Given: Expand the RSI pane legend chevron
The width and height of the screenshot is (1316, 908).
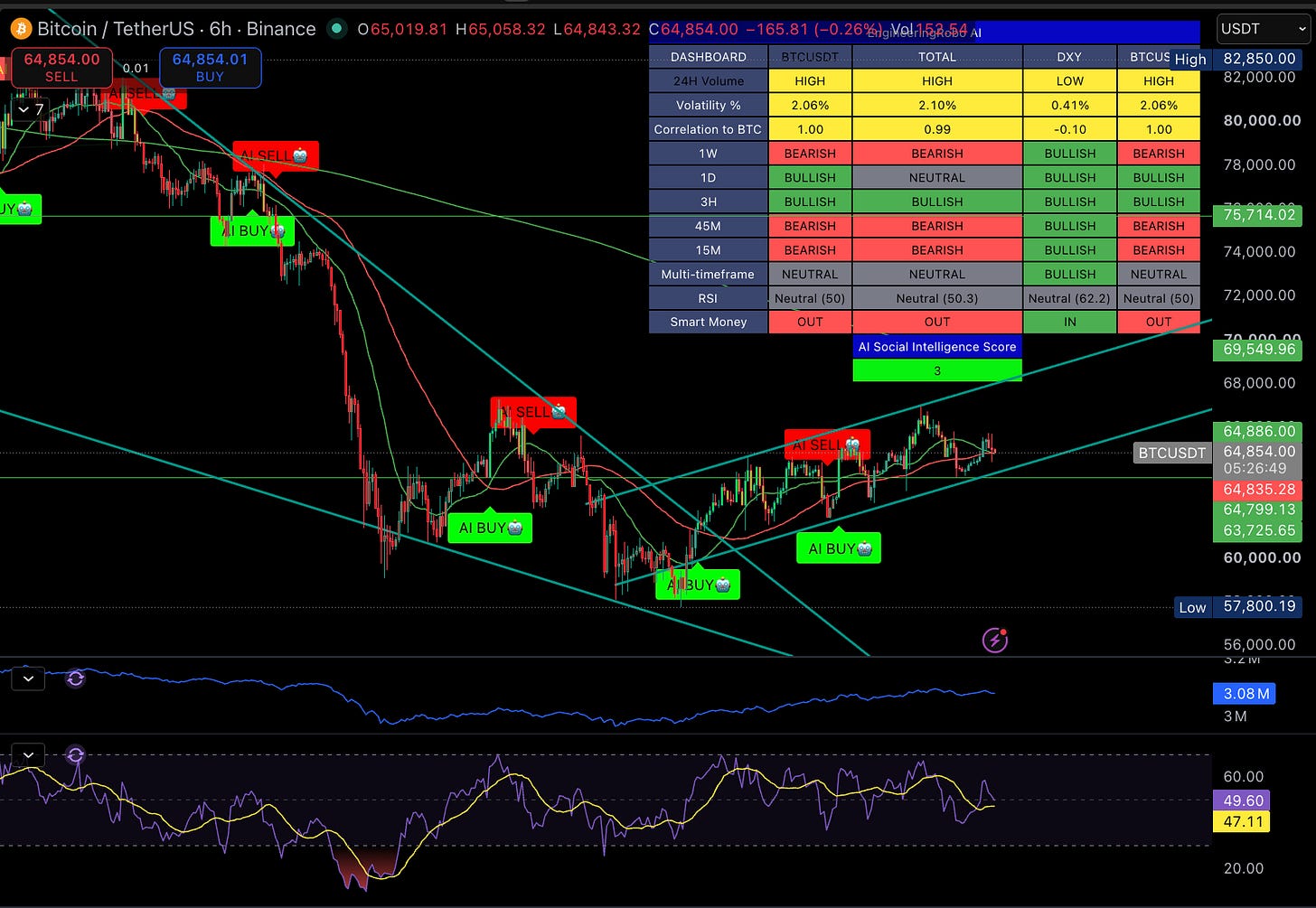Looking at the screenshot, I should pos(28,754).
